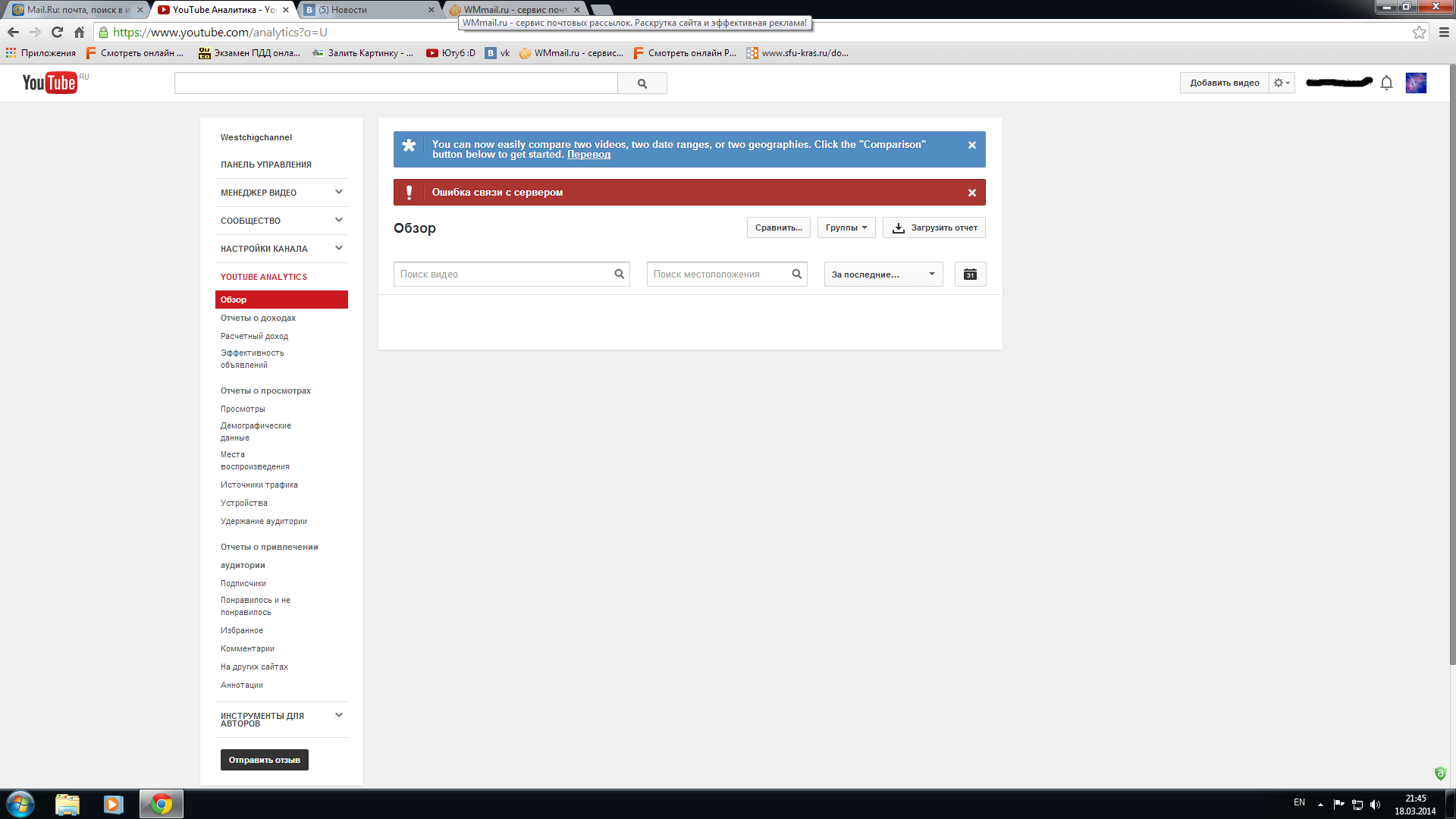Click the Загрузить отчет button

[934, 227]
